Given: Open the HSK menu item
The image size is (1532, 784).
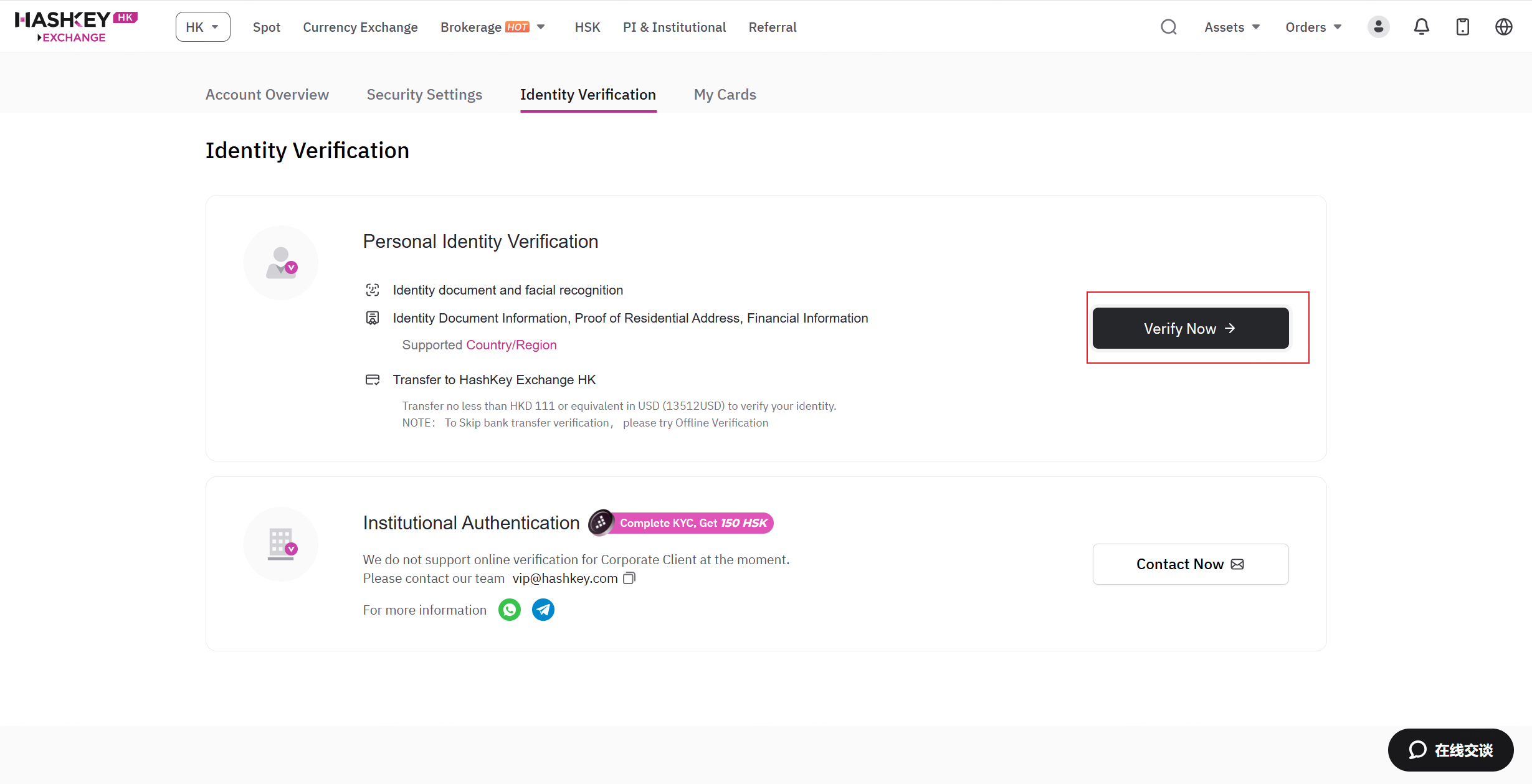Looking at the screenshot, I should [588, 27].
